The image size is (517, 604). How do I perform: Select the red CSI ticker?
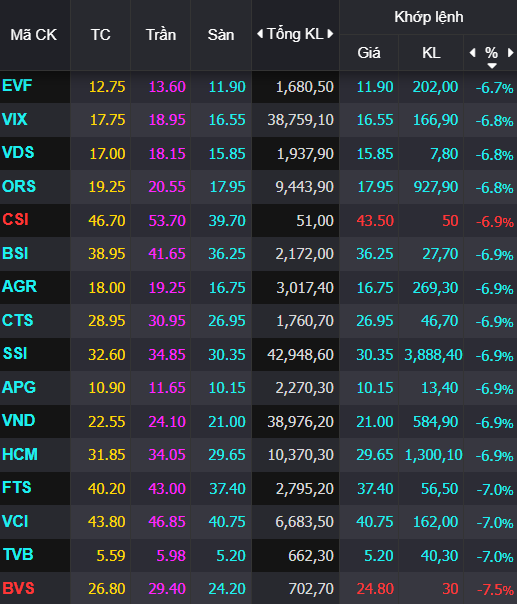[x=15, y=220]
